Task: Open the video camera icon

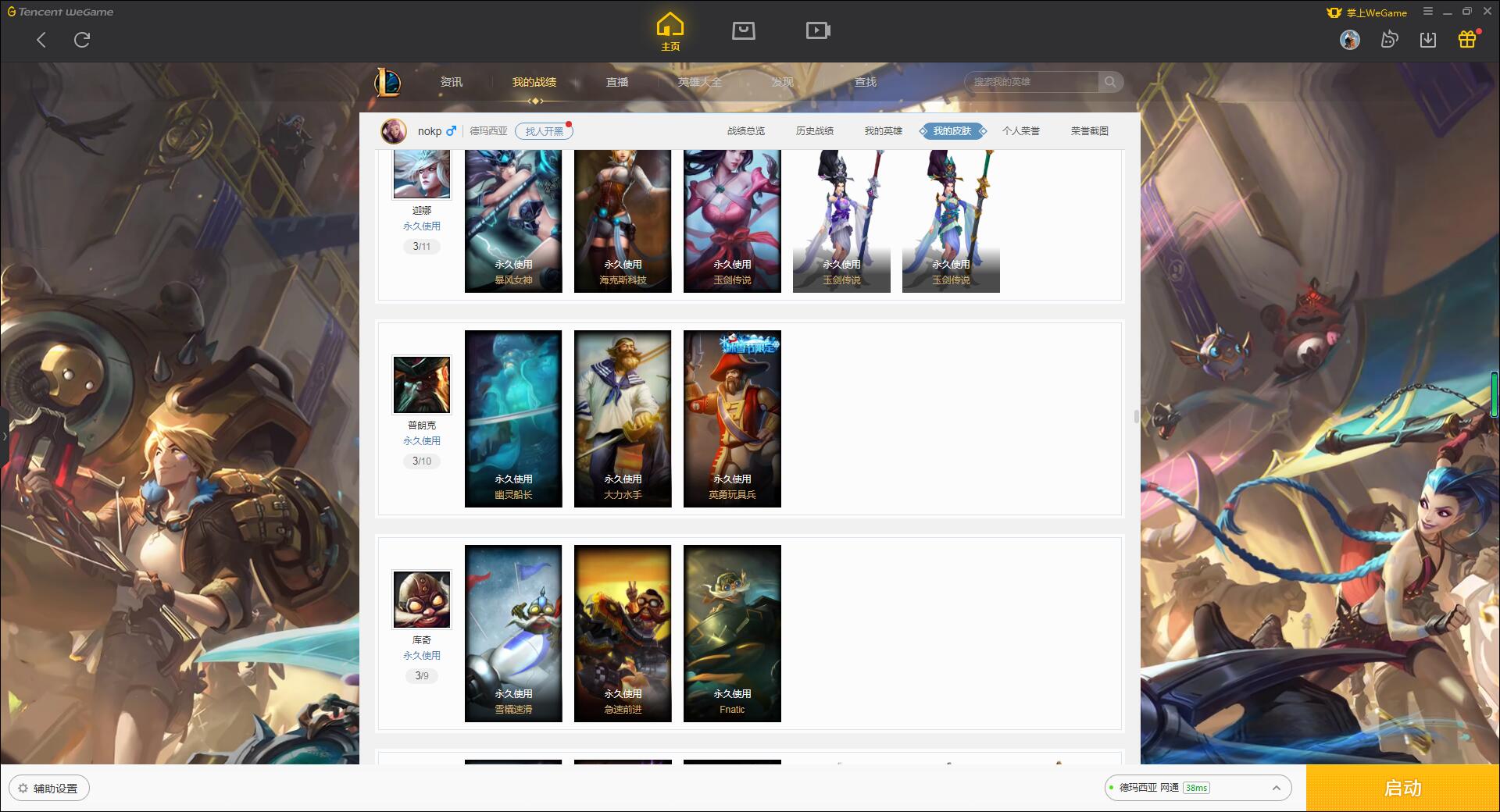Action: click(x=818, y=30)
